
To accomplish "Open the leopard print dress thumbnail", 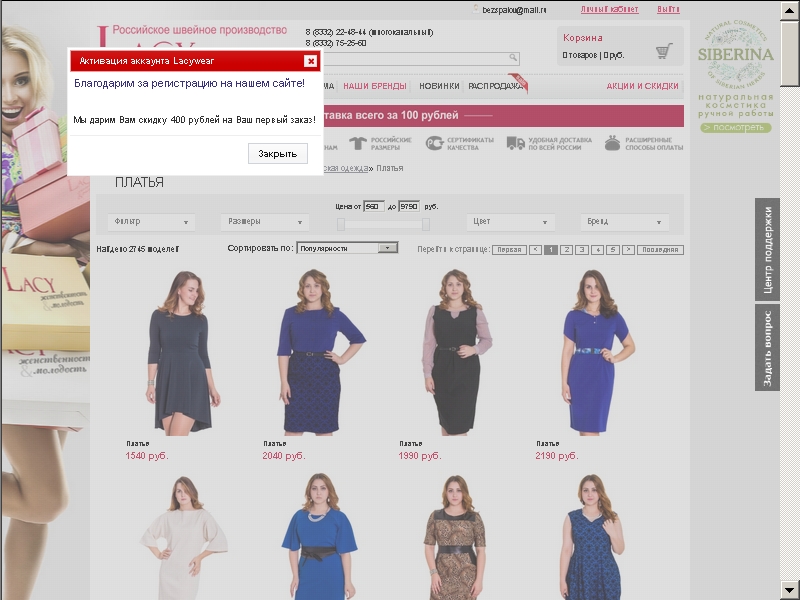I will [x=454, y=538].
